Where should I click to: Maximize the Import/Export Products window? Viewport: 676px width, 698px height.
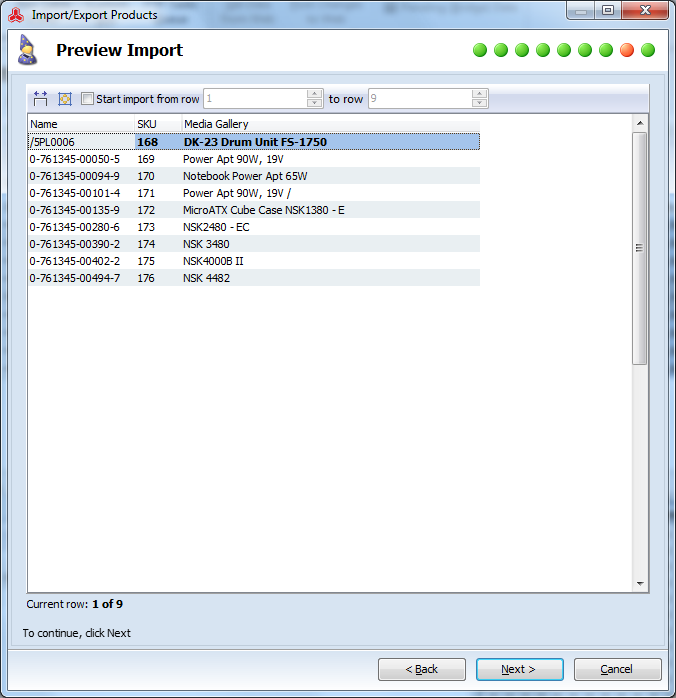[608, 10]
